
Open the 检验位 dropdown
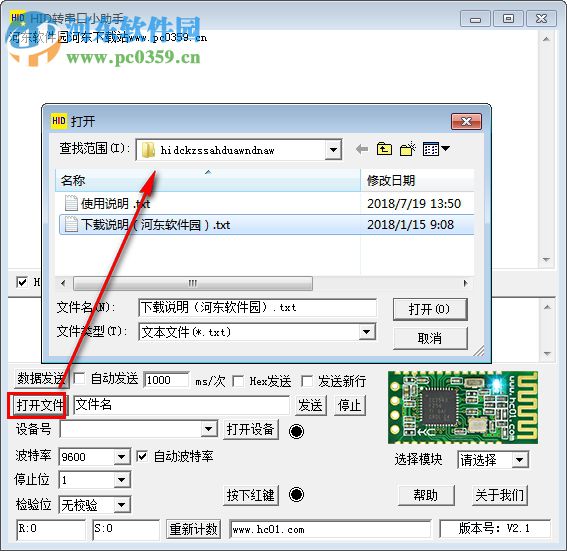(122, 505)
